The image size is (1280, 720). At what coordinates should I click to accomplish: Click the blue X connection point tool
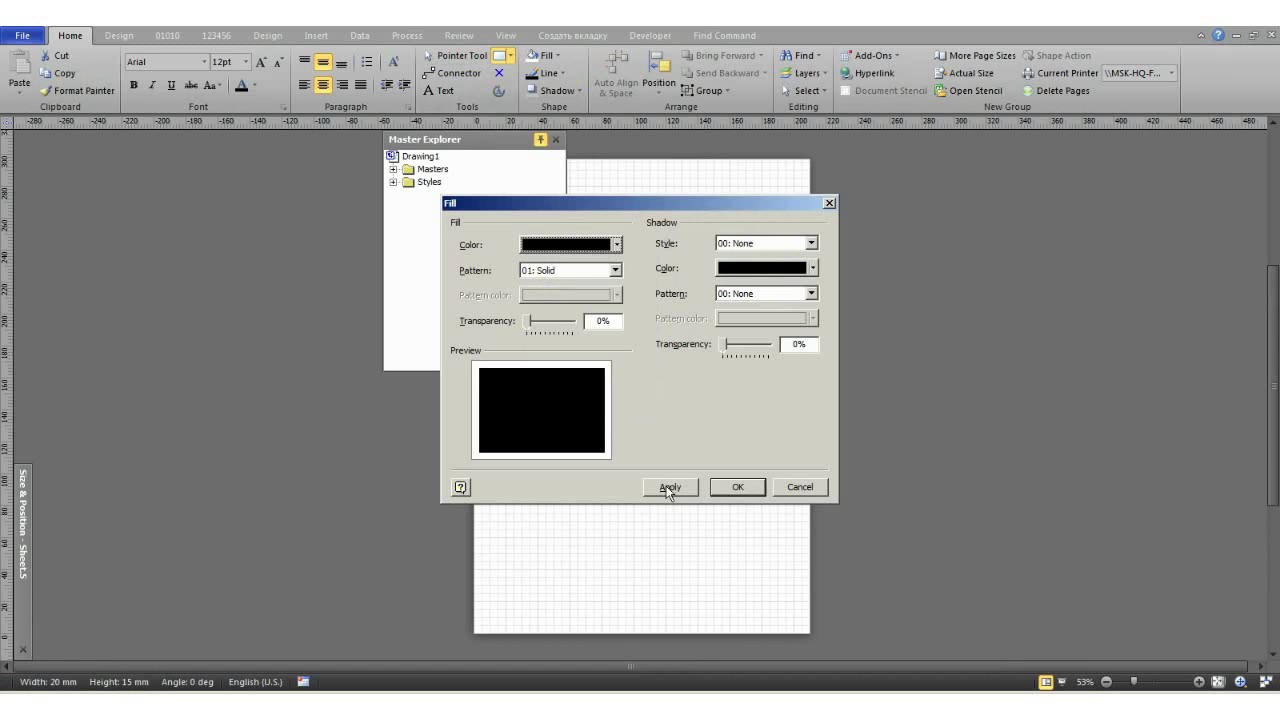[x=499, y=73]
